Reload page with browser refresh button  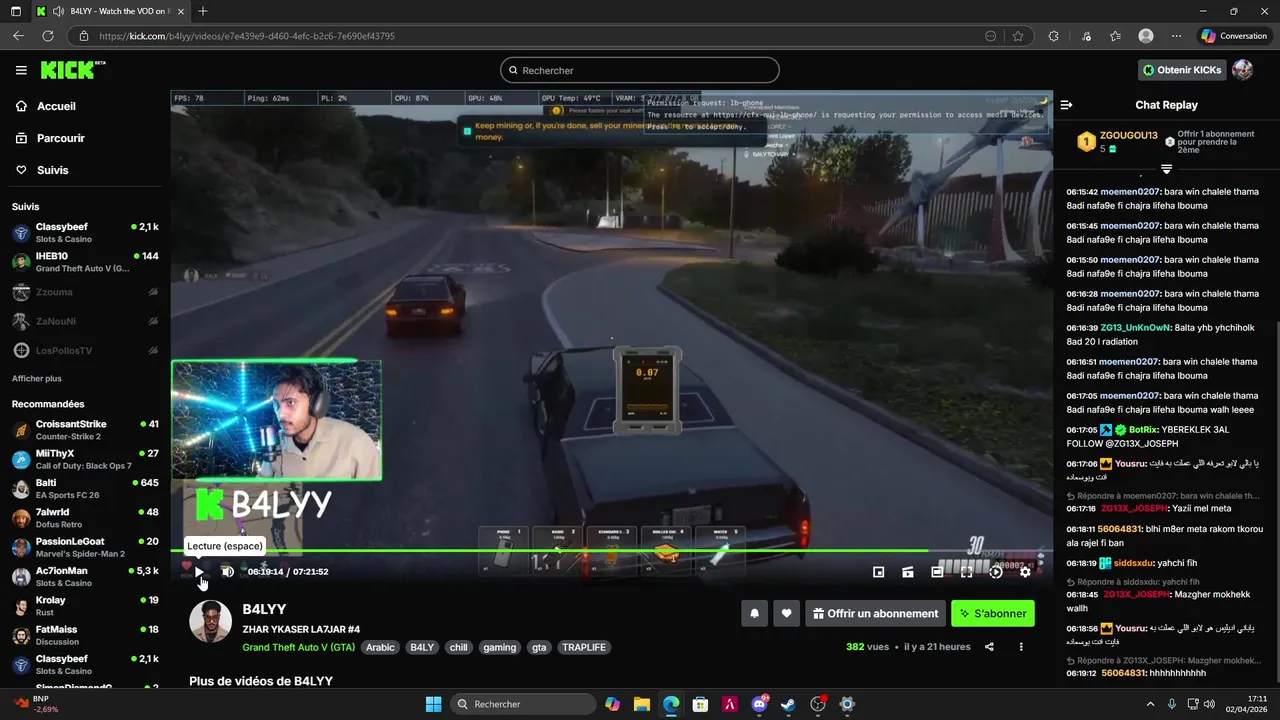pyautogui.click(x=47, y=36)
